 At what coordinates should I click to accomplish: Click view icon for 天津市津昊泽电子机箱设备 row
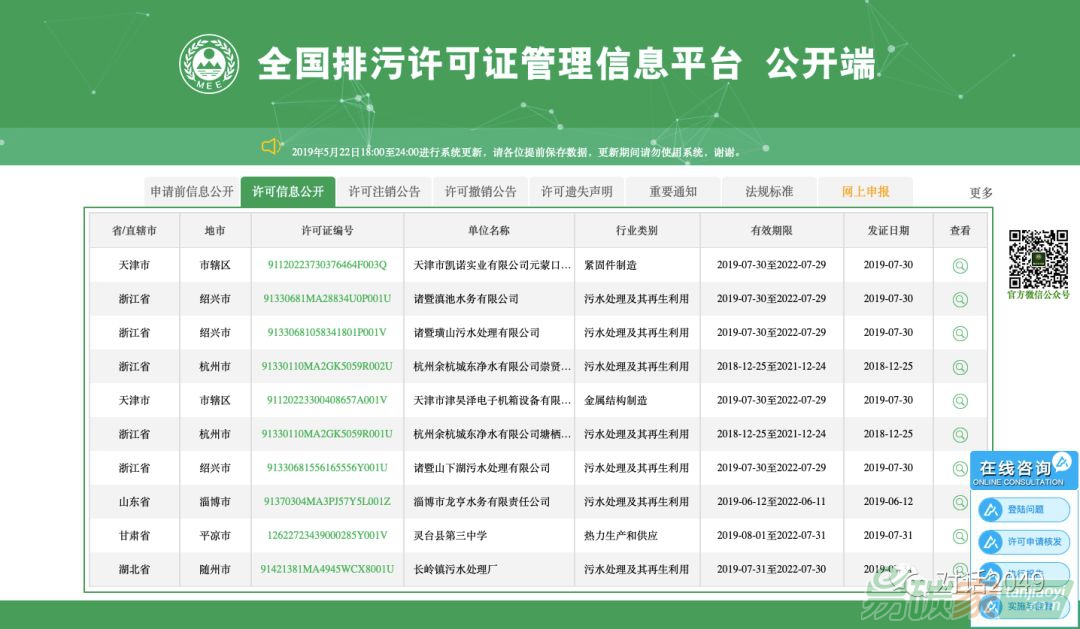click(x=960, y=401)
